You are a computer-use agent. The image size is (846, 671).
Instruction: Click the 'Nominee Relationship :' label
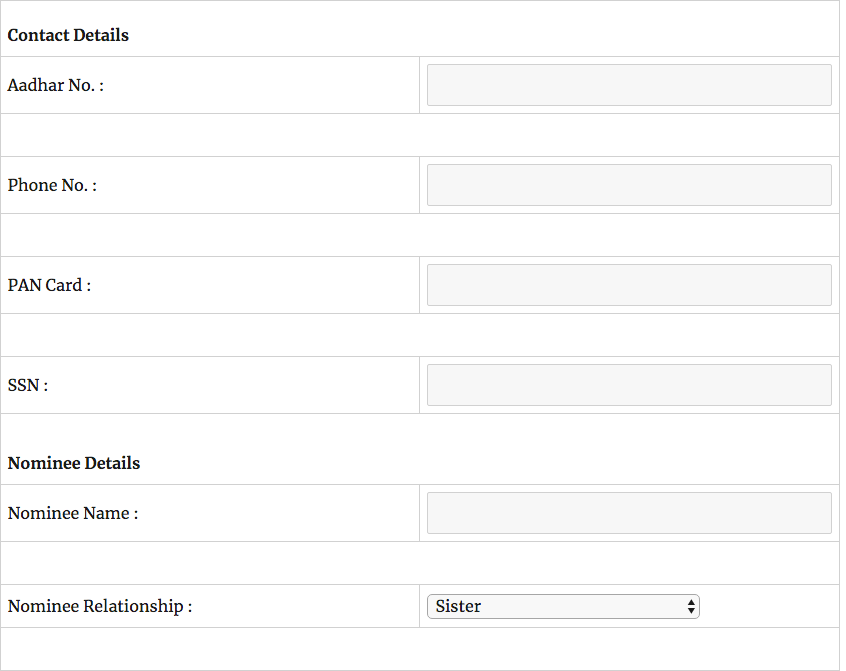point(100,606)
